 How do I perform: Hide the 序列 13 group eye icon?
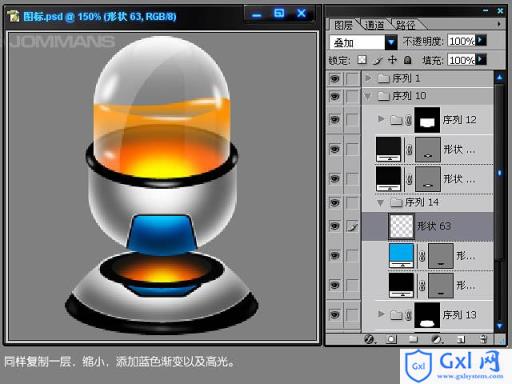tap(335, 314)
